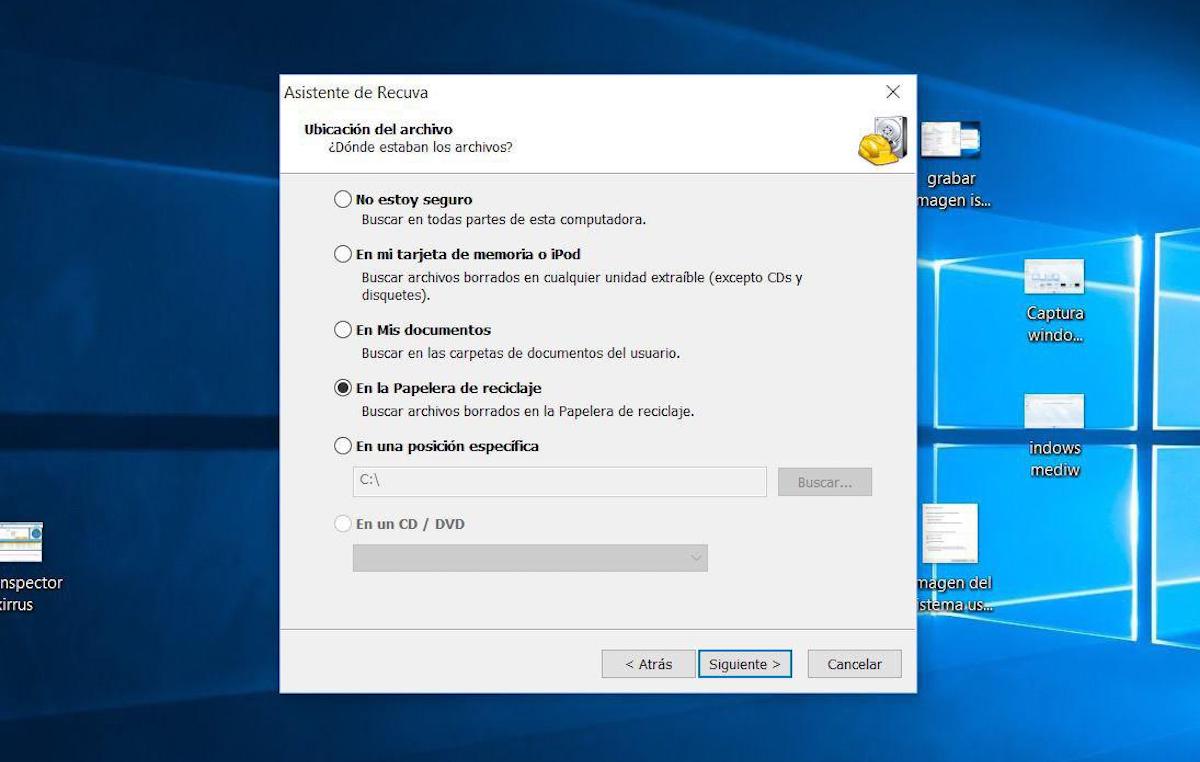The image size is (1200, 762).
Task: Go back with the '< Atrás' button
Action: coord(648,664)
